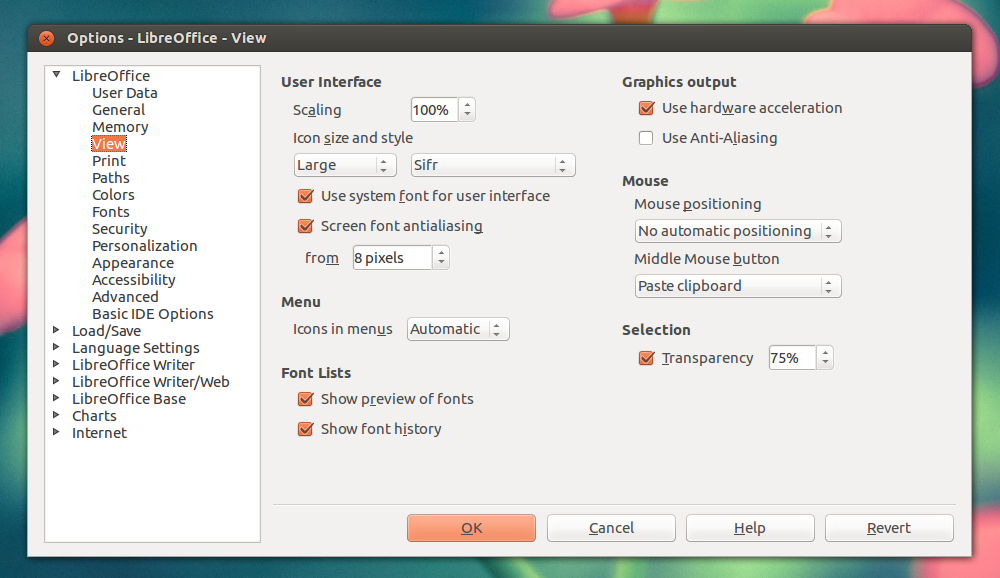Uncheck Show font history
The height and width of the screenshot is (578, 1000).
point(305,429)
